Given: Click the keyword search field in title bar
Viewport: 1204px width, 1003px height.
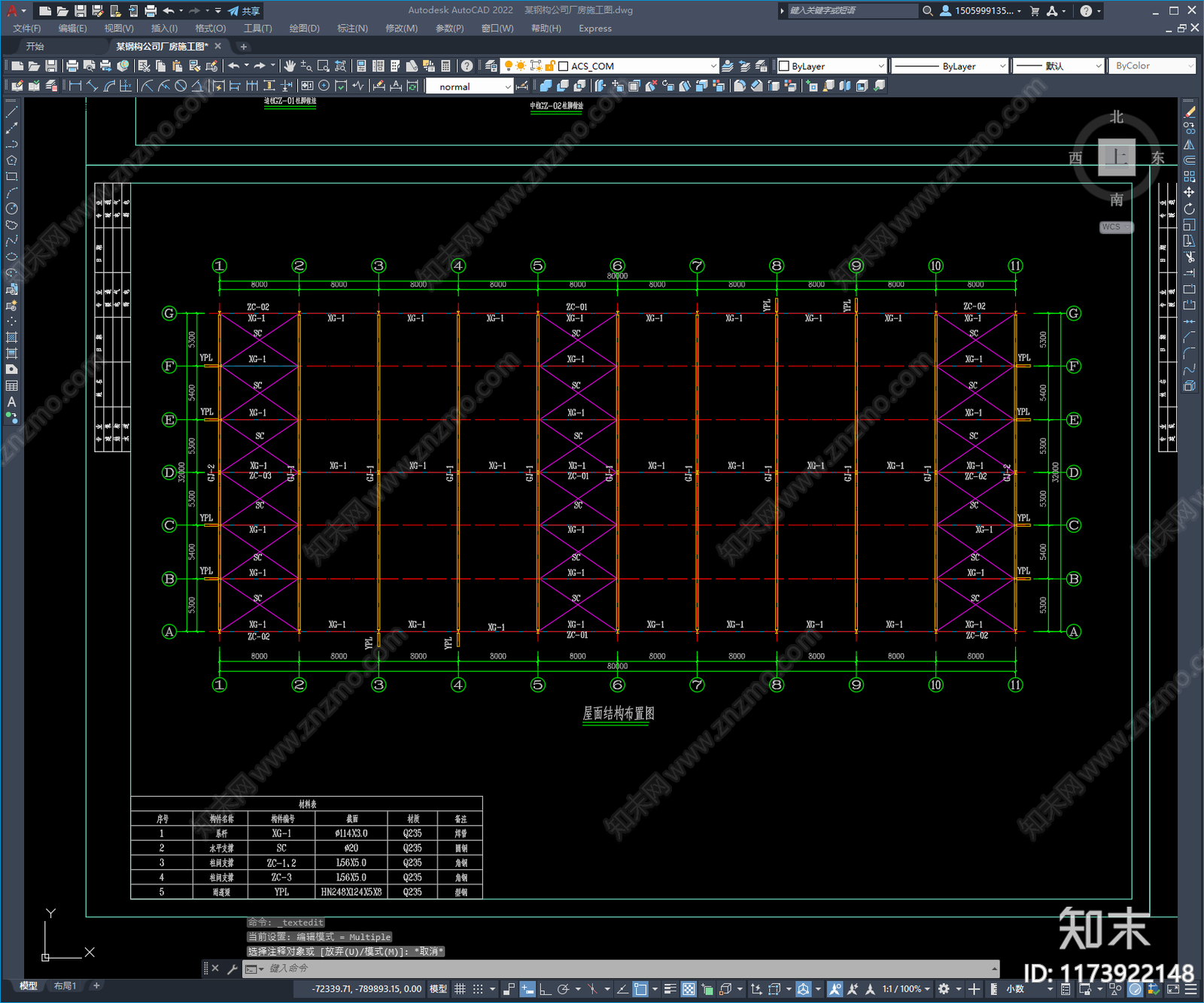Looking at the screenshot, I should click(x=853, y=11).
